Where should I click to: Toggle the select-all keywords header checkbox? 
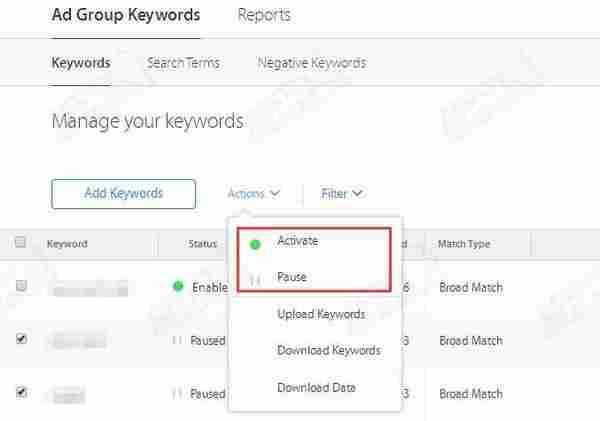pyautogui.click(x=21, y=243)
